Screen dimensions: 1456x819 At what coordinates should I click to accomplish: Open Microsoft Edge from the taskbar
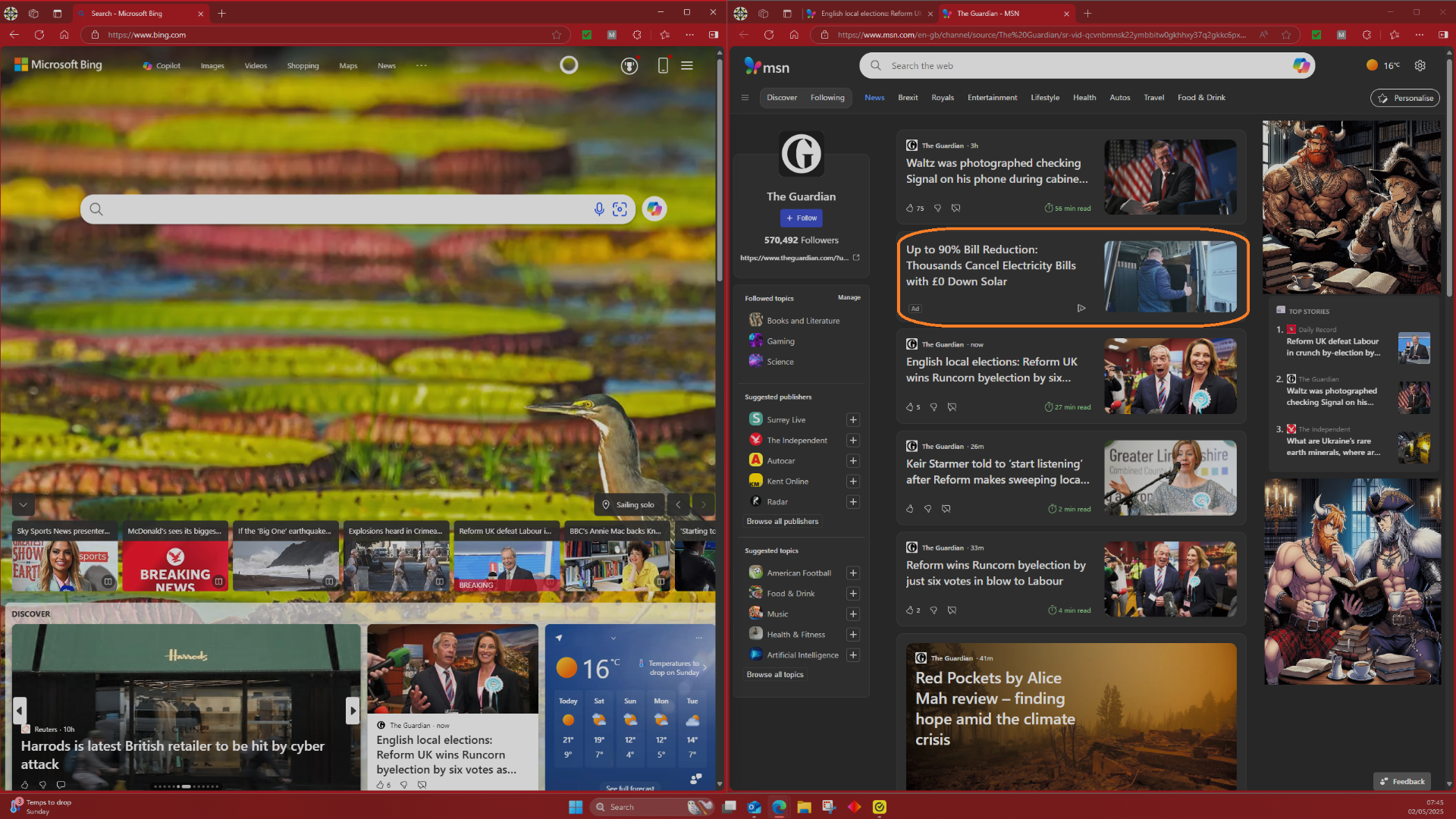(779, 807)
